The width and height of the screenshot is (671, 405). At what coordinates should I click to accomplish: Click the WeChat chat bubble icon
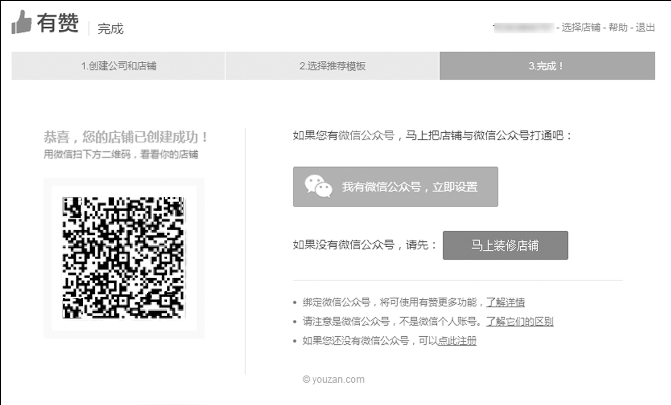tap(318, 187)
